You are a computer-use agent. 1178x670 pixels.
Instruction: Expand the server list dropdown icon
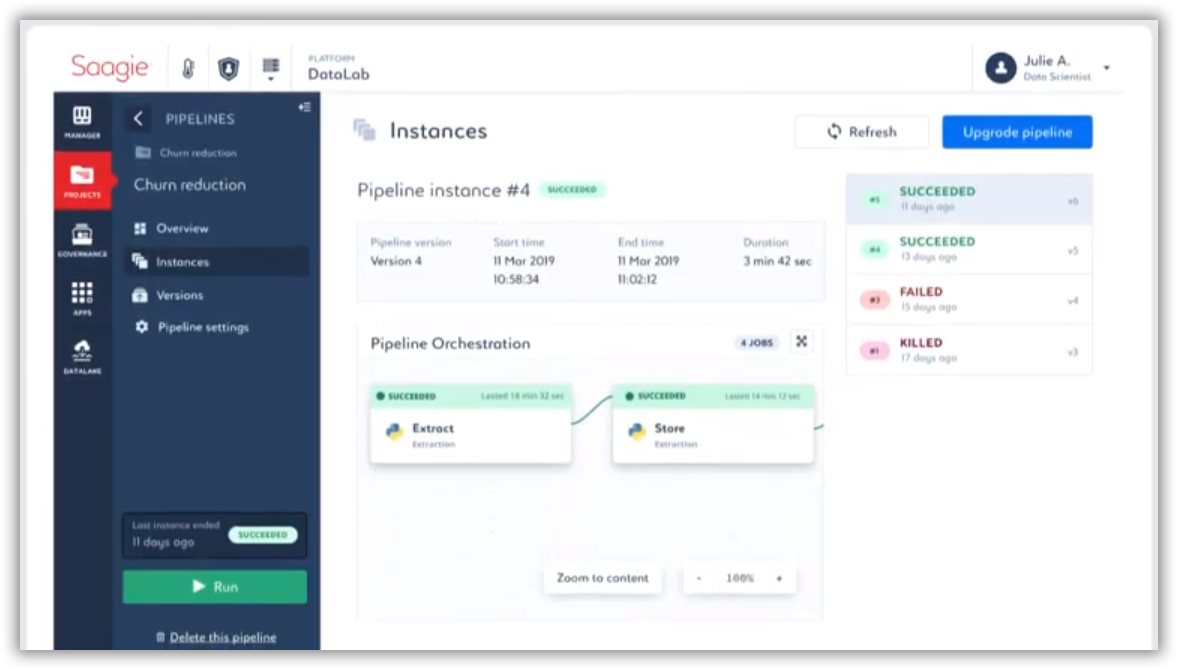[270, 69]
